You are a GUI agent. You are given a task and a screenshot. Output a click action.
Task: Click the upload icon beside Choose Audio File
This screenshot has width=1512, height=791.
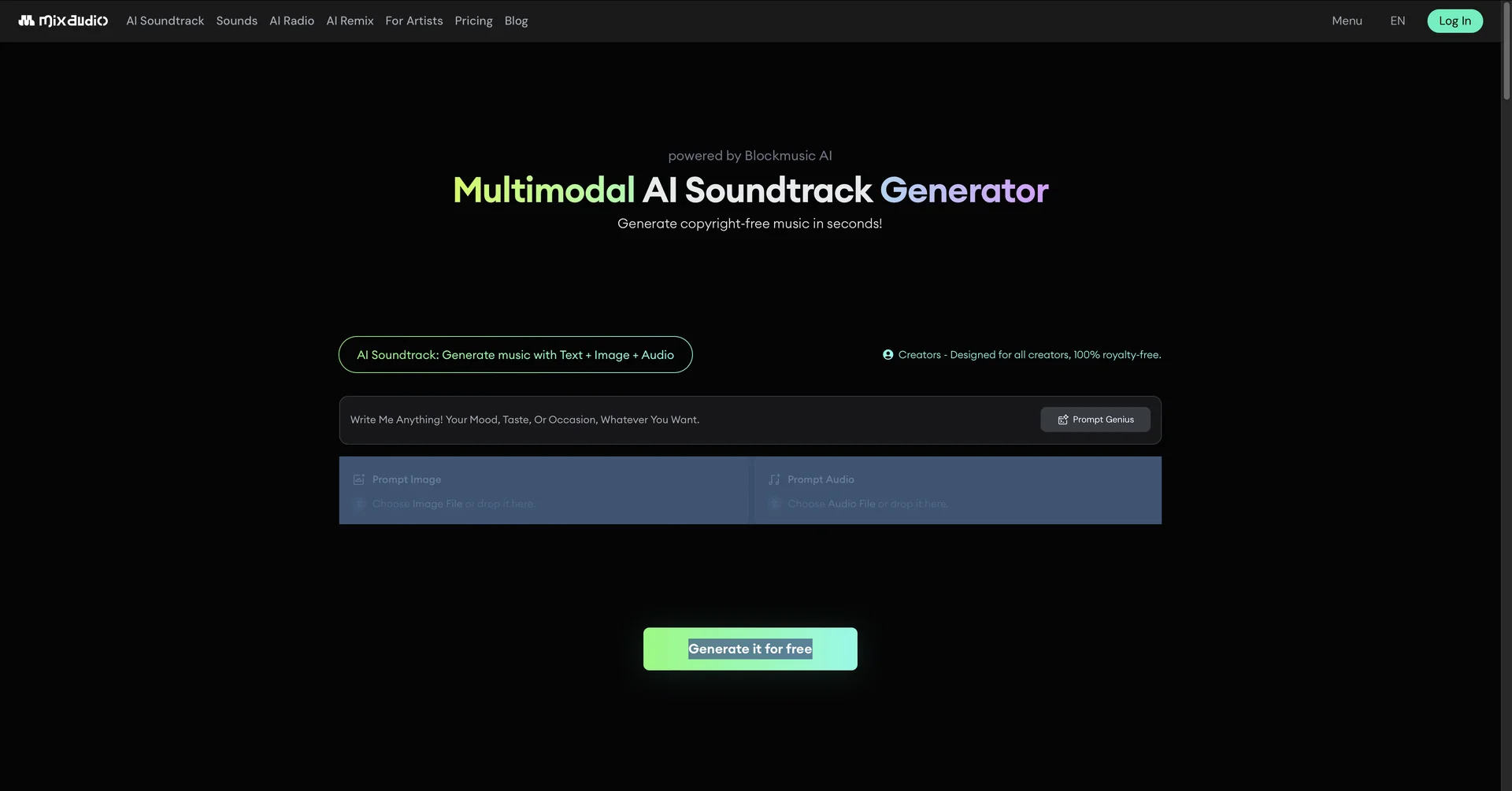(775, 504)
